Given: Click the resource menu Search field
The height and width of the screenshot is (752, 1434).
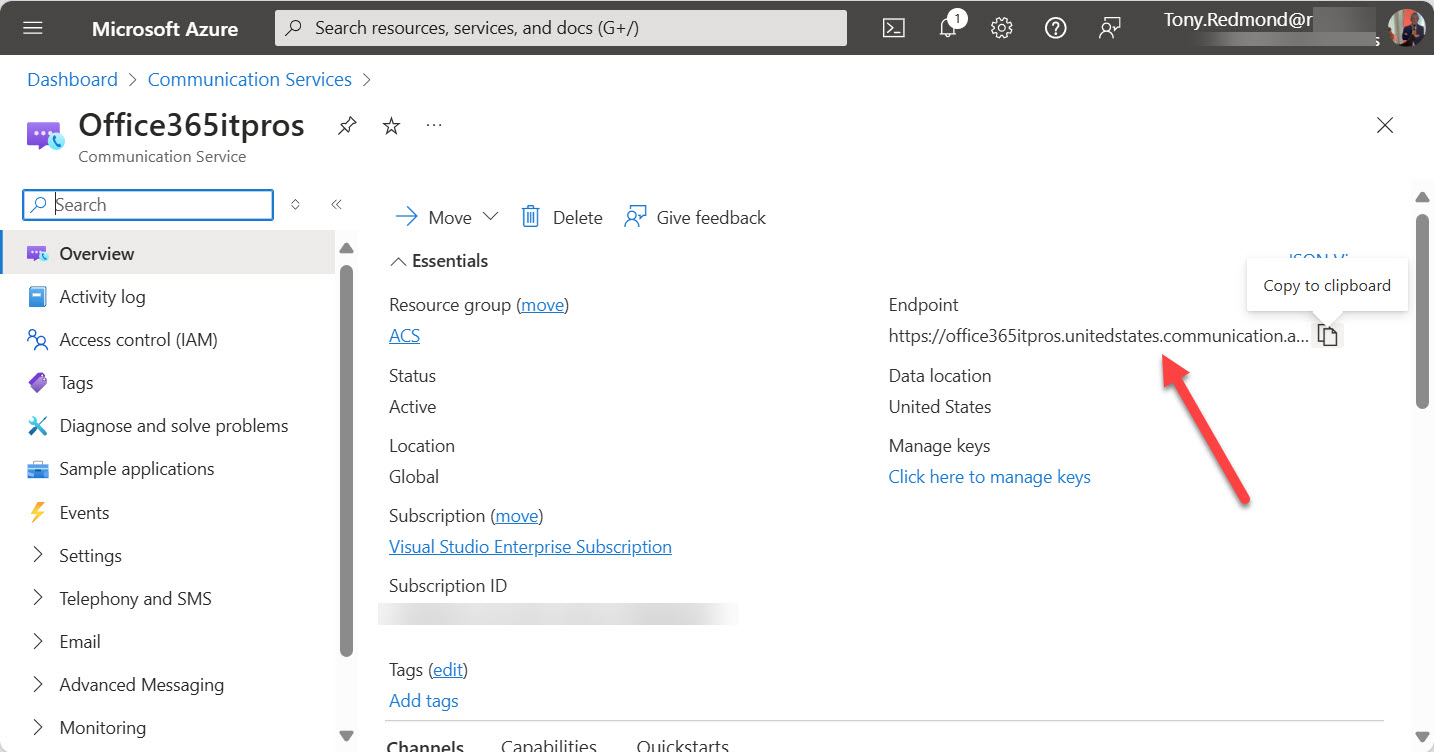Looking at the screenshot, I should click(147, 204).
